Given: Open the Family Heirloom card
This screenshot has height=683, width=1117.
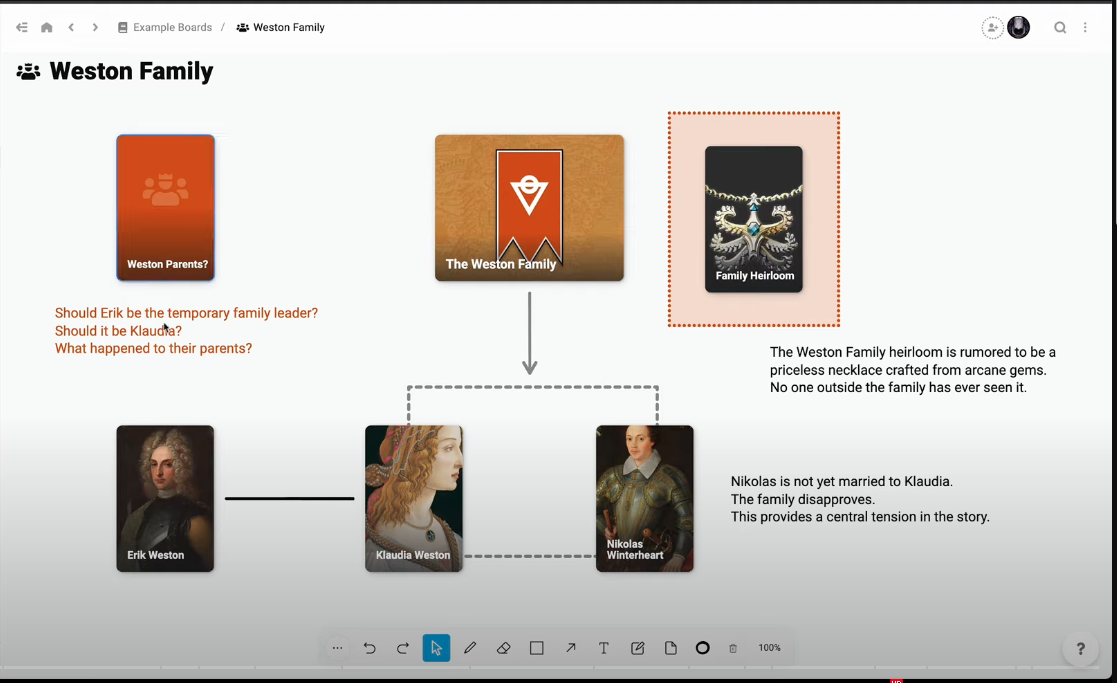Looking at the screenshot, I should coord(754,219).
